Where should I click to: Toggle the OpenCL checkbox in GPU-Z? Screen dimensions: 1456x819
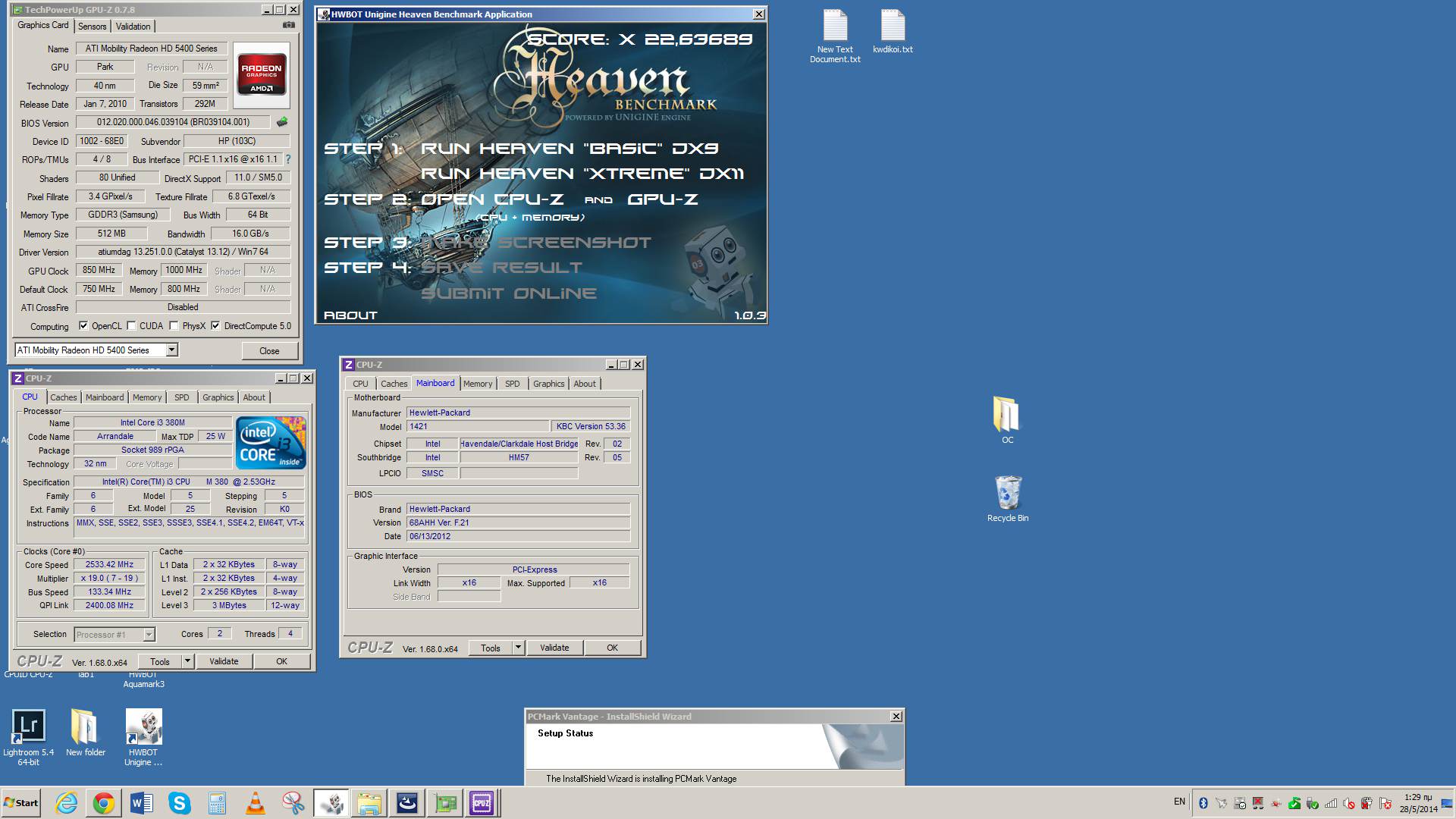83,326
